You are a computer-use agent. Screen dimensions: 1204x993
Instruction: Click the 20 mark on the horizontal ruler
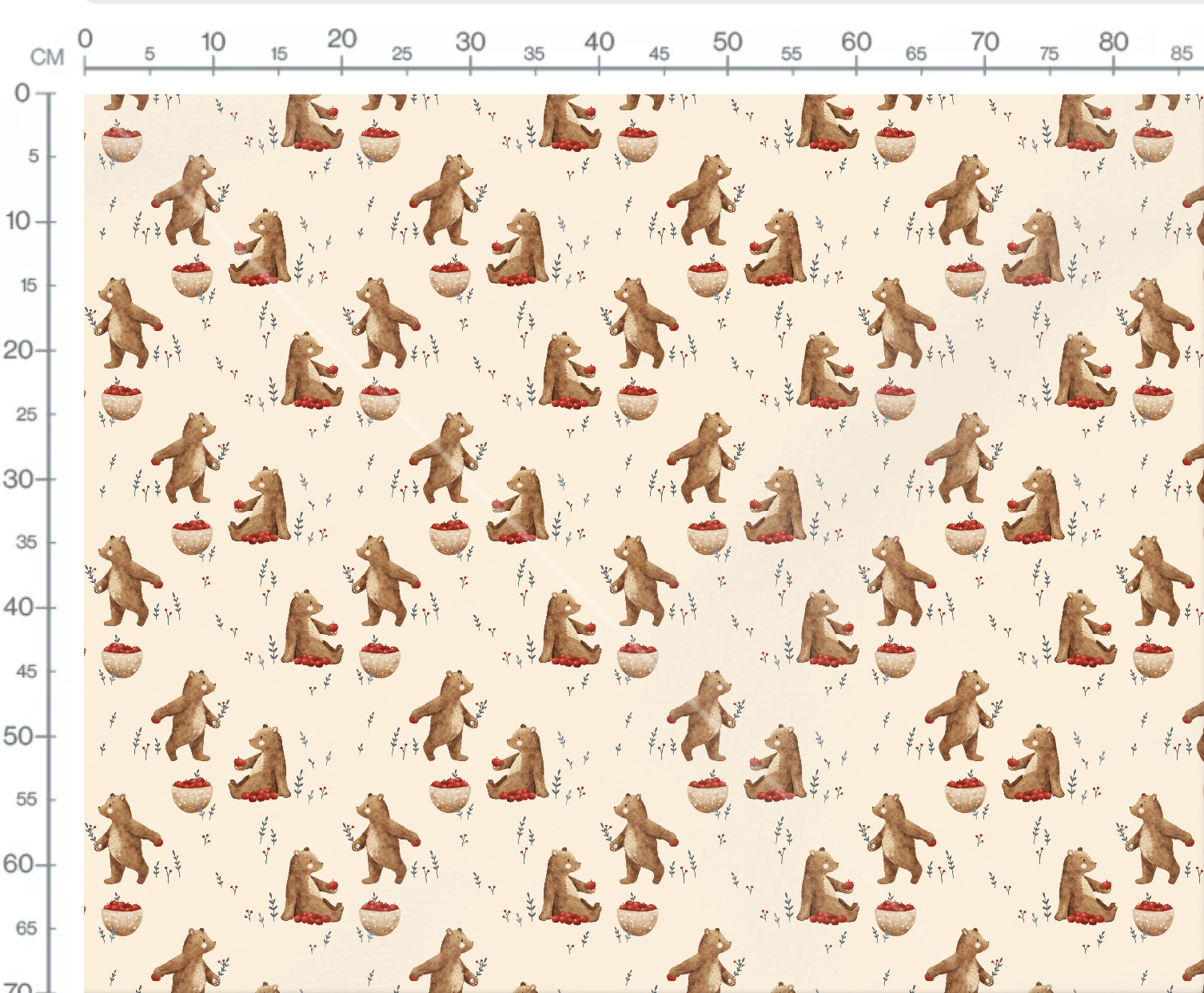[x=341, y=39]
